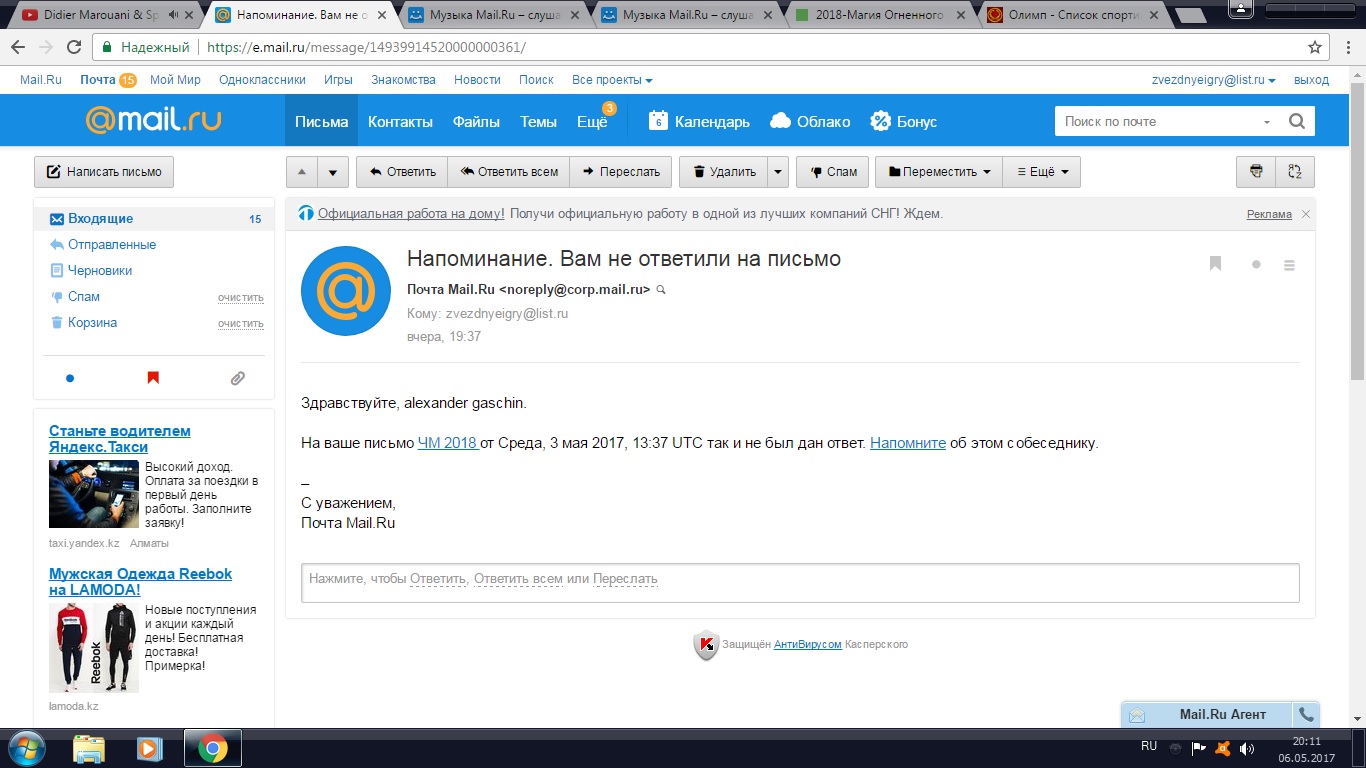This screenshot has width=1366, height=768.
Task: Click Ответить всем button
Action: click(508, 172)
